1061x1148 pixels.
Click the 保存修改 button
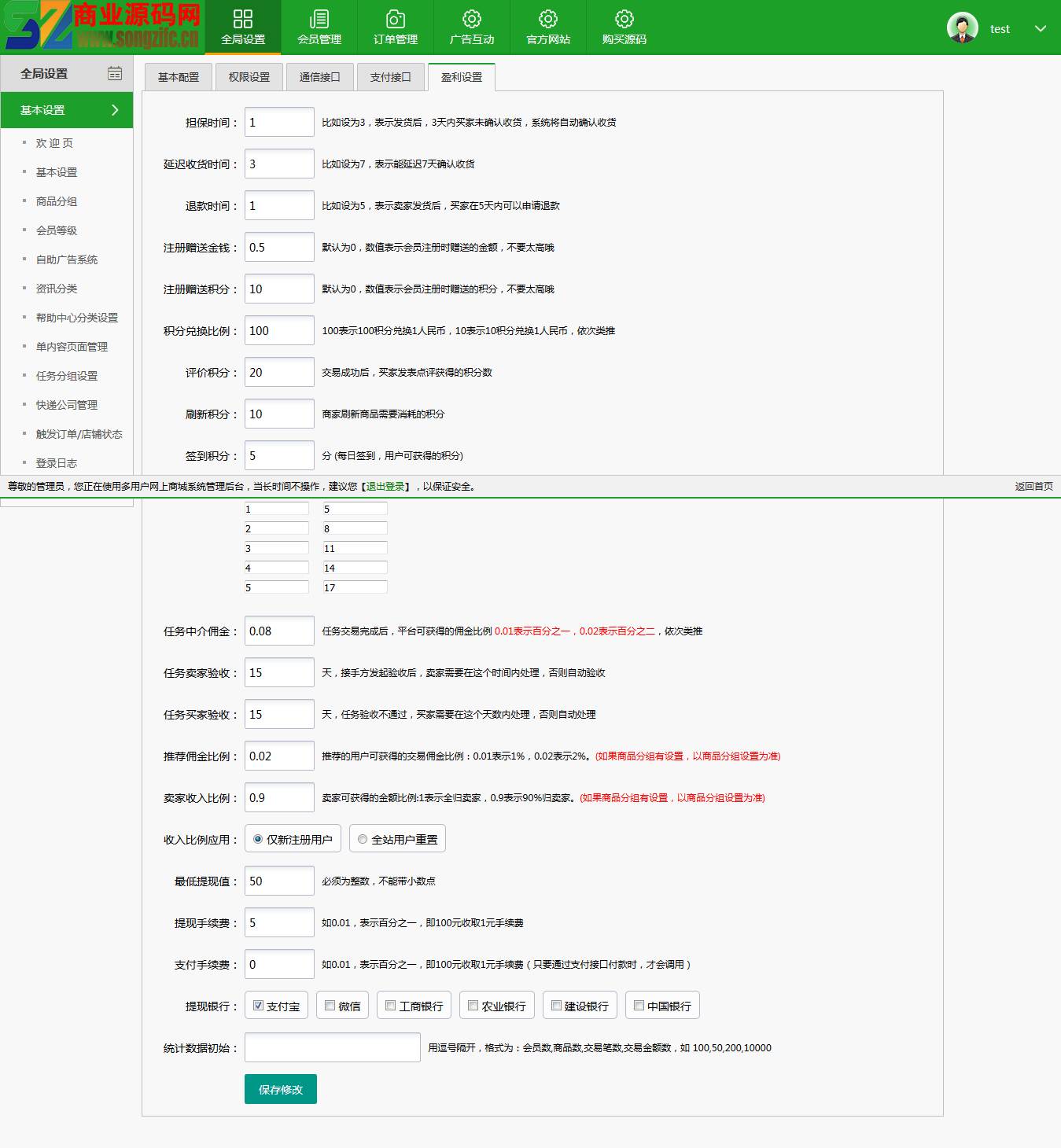tap(280, 1089)
